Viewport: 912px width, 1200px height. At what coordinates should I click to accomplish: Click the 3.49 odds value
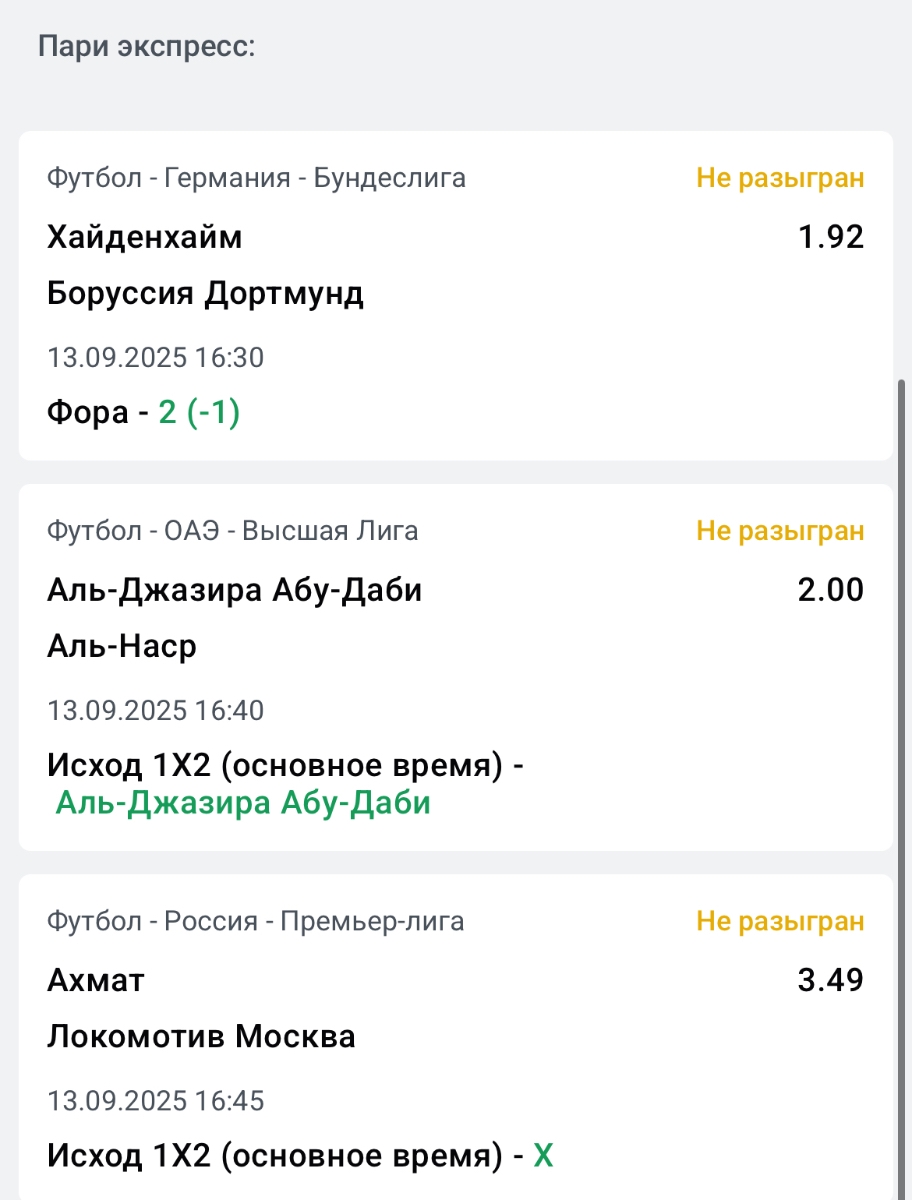click(x=830, y=980)
